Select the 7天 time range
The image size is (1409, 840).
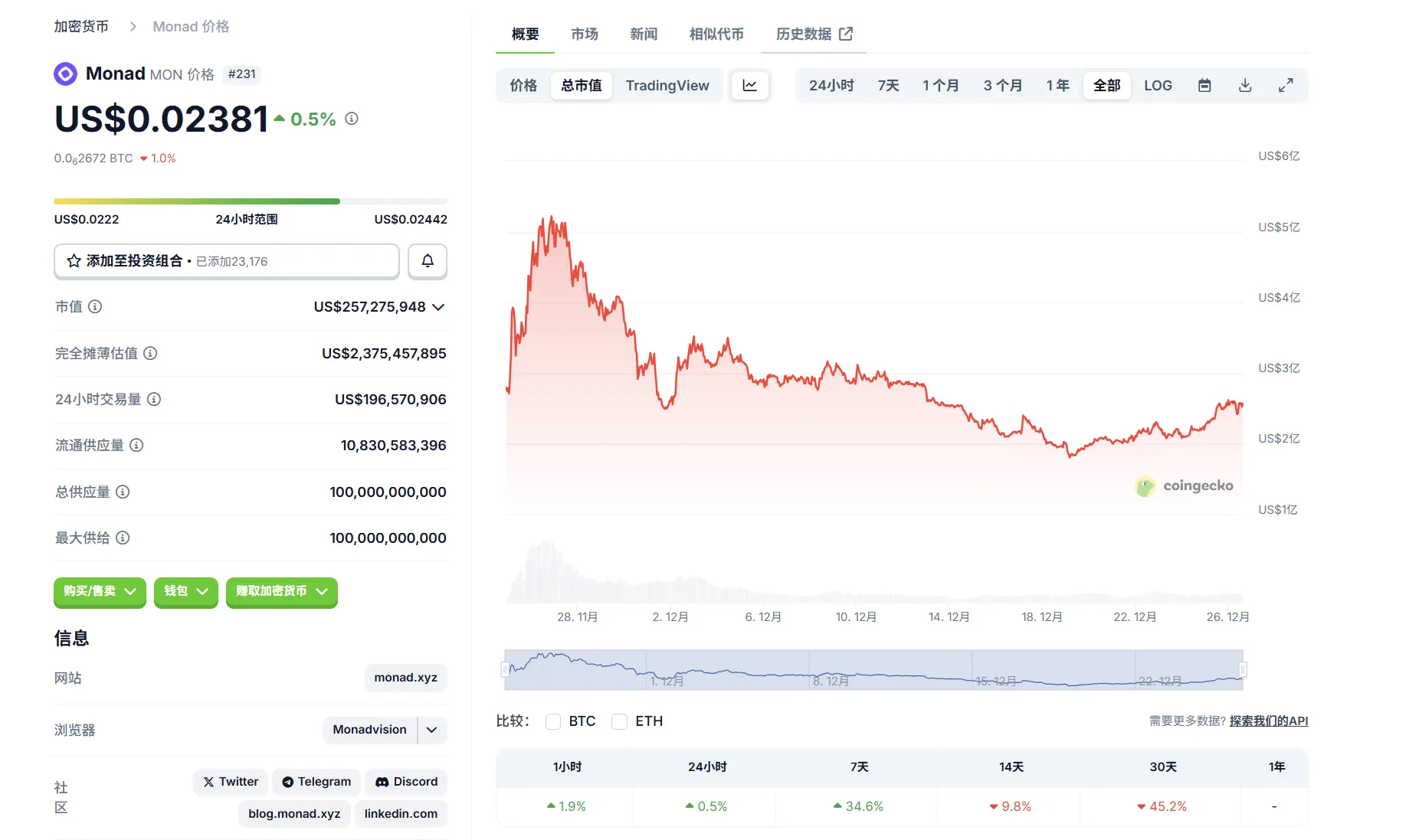click(888, 86)
